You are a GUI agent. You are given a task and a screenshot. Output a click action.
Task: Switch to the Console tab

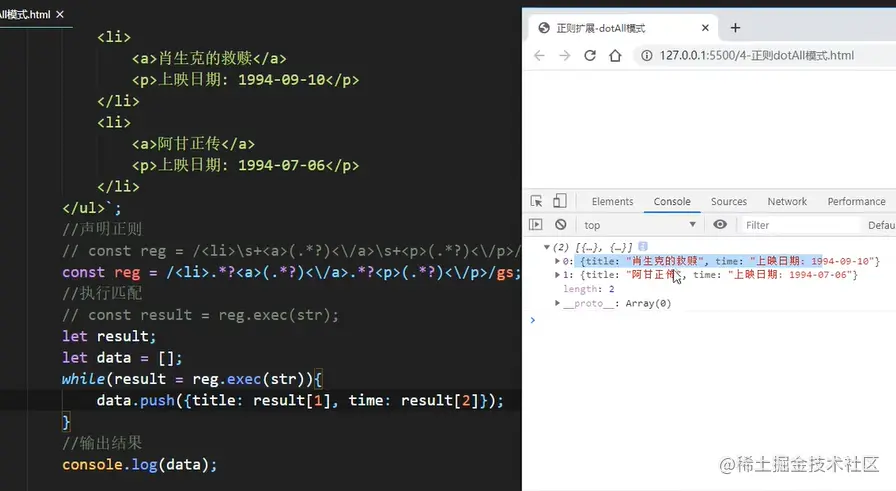point(672,201)
